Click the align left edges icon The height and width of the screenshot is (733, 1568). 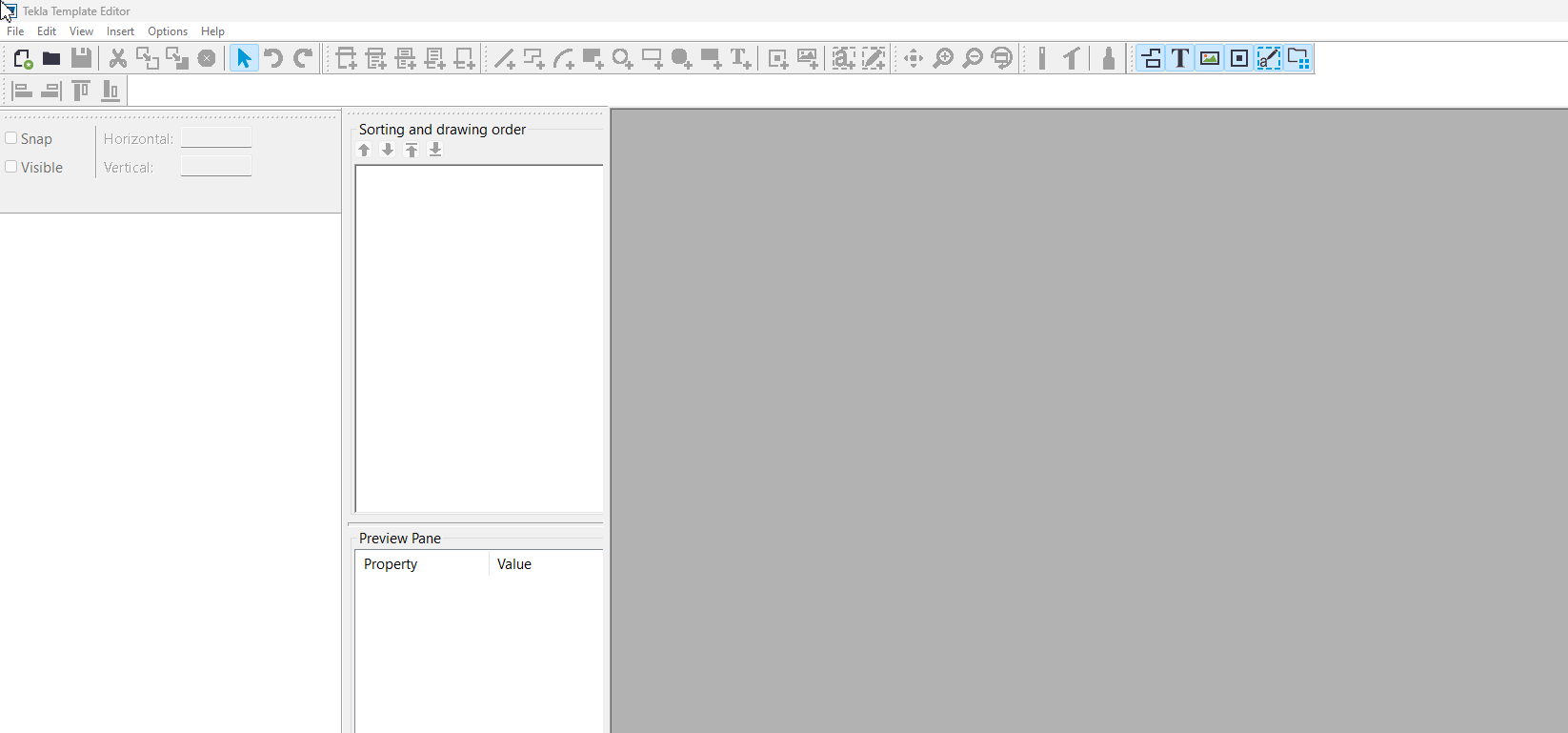[23, 92]
